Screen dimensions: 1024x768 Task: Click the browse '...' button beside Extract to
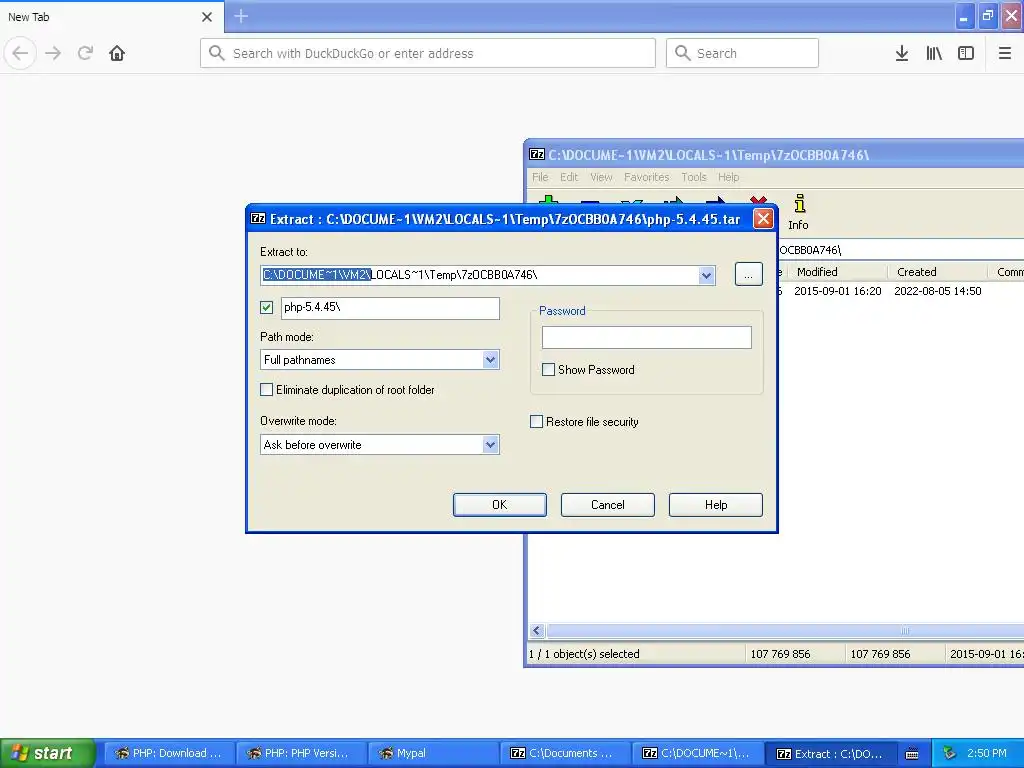748,274
